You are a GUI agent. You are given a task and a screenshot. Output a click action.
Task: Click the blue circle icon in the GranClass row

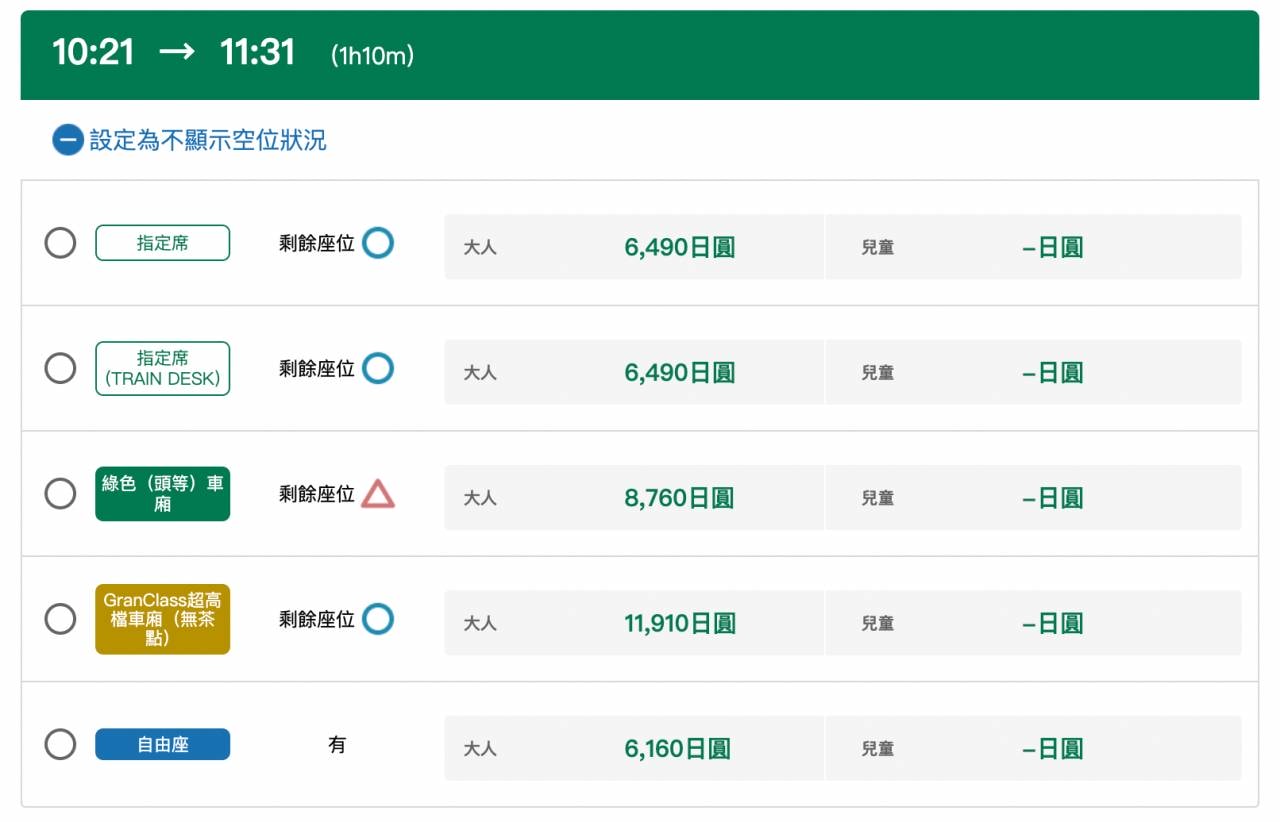click(x=378, y=619)
